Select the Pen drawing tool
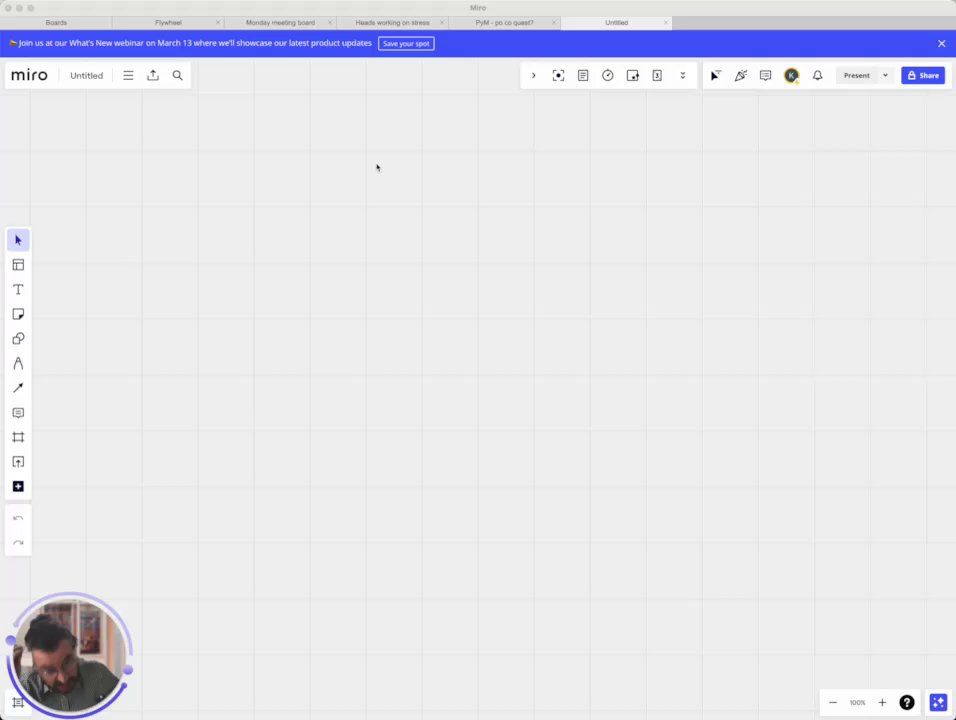This screenshot has width=956, height=720. point(18,363)
